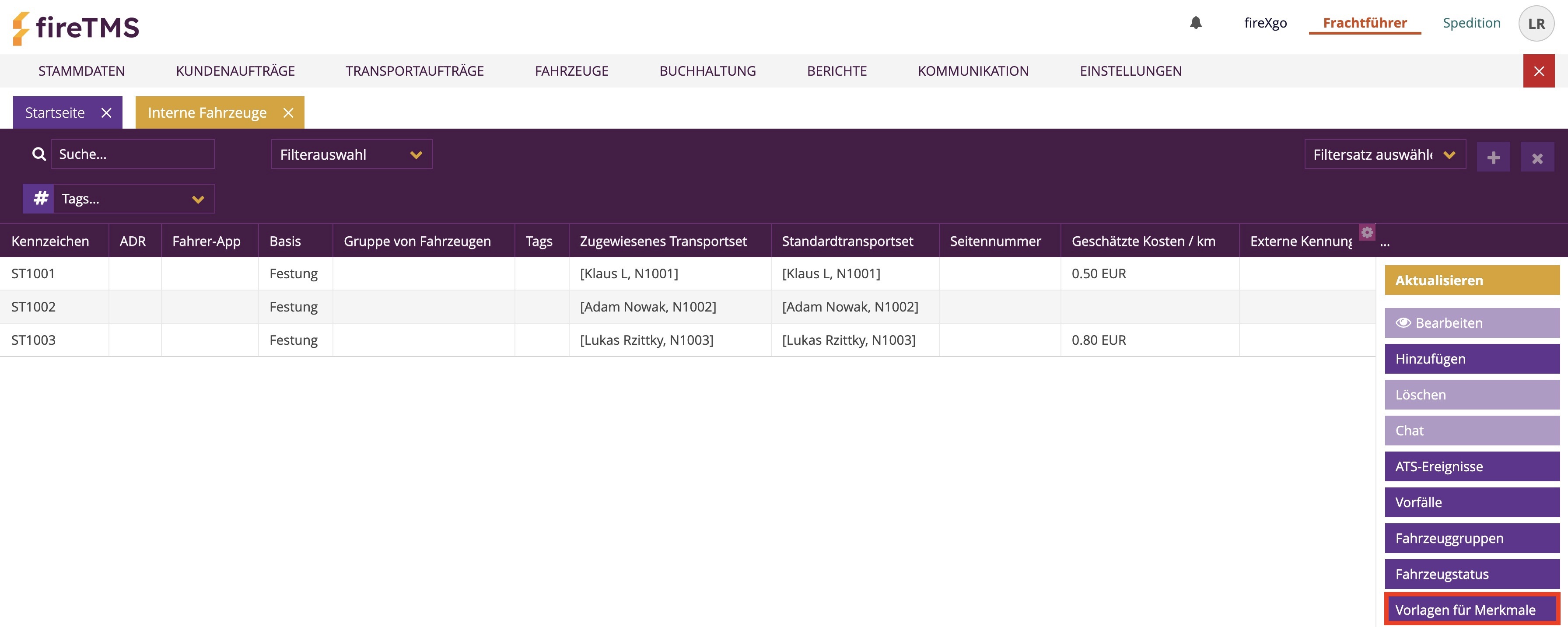The width and height of the screenshot is (1568, 627).
Task: Close the Interne Fahrzeuge tab with X
Action: [x=288, y=112]
